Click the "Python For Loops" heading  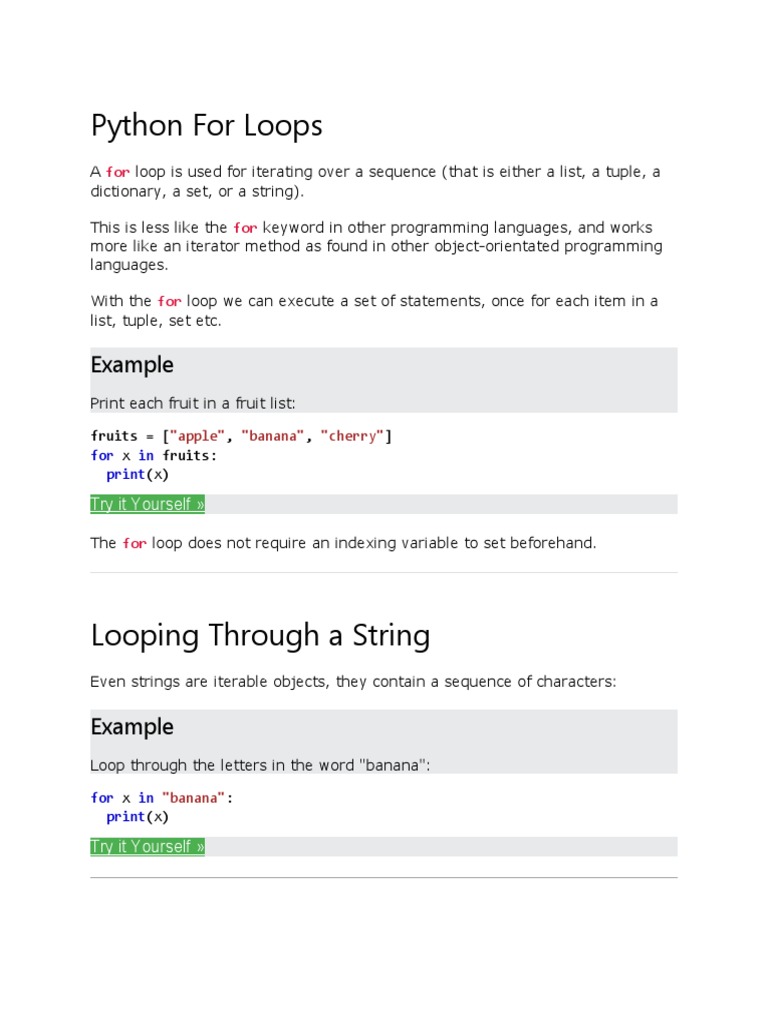click(x=206, y=126)
